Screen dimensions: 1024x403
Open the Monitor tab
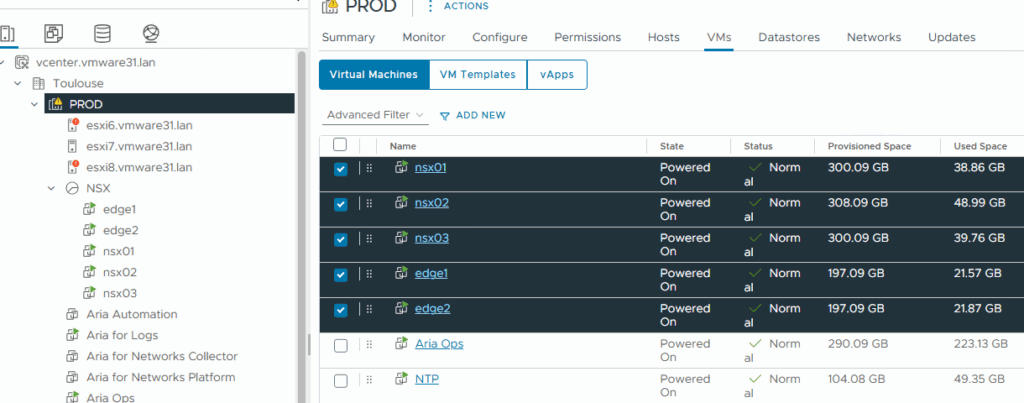(424, 37)
